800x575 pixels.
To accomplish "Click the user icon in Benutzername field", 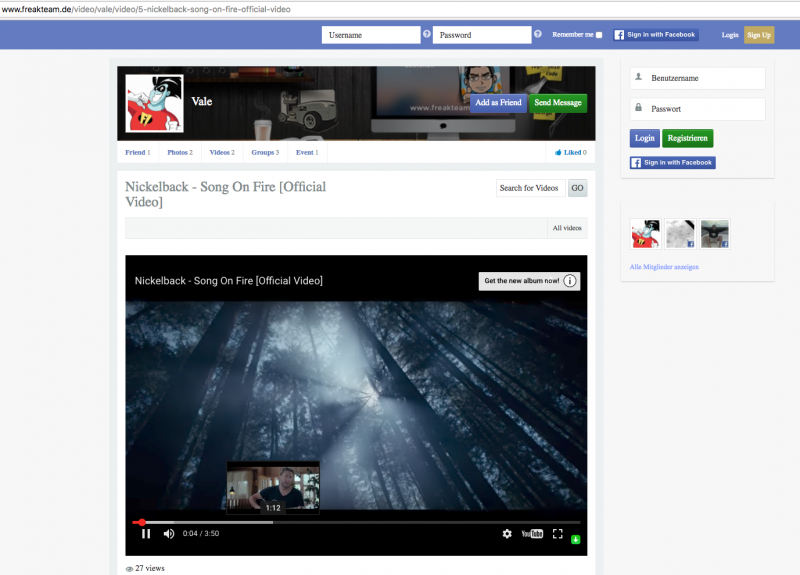I will pos(638,77).
